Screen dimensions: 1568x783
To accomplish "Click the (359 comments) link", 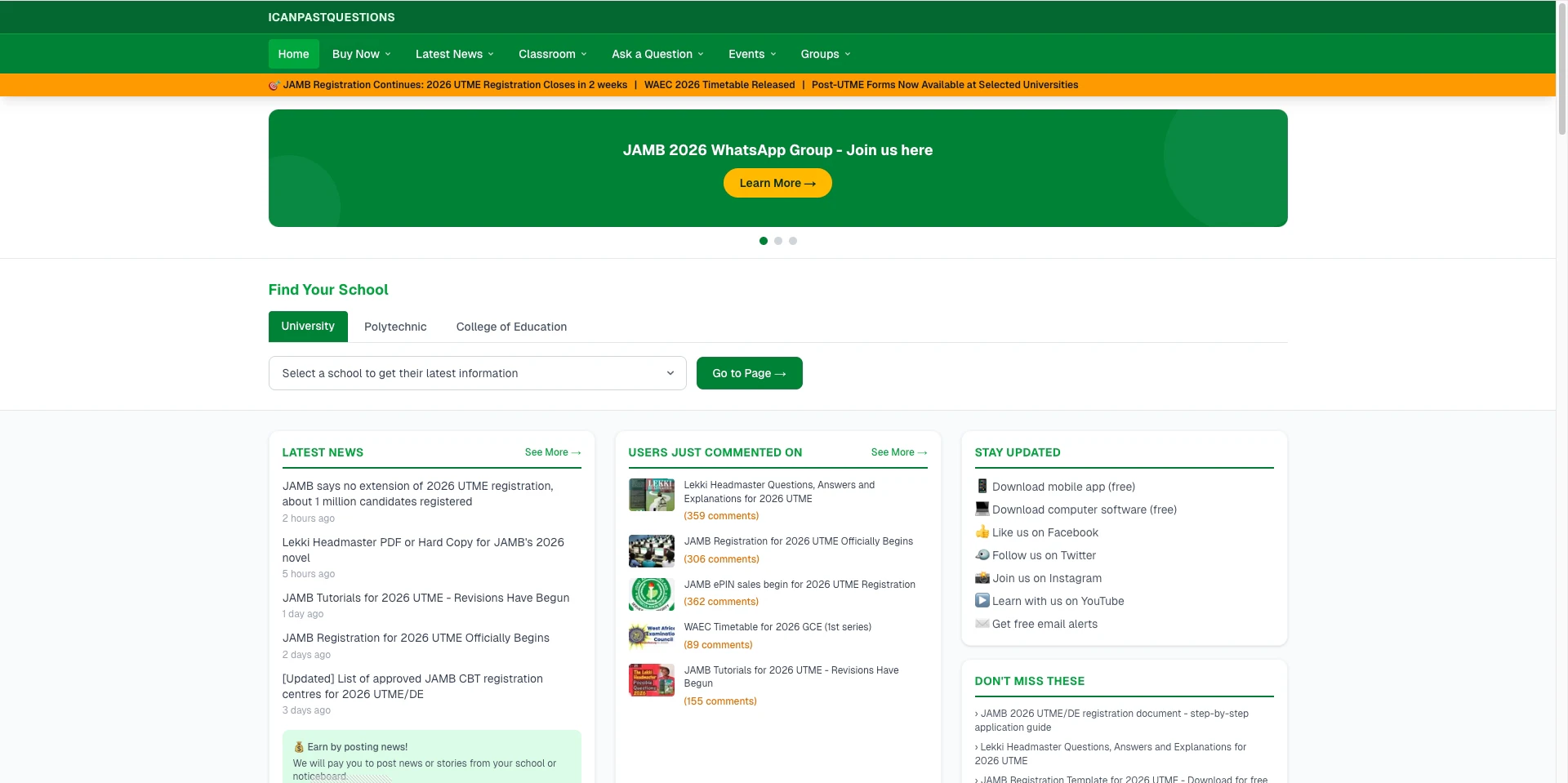I will coord(721,516).
